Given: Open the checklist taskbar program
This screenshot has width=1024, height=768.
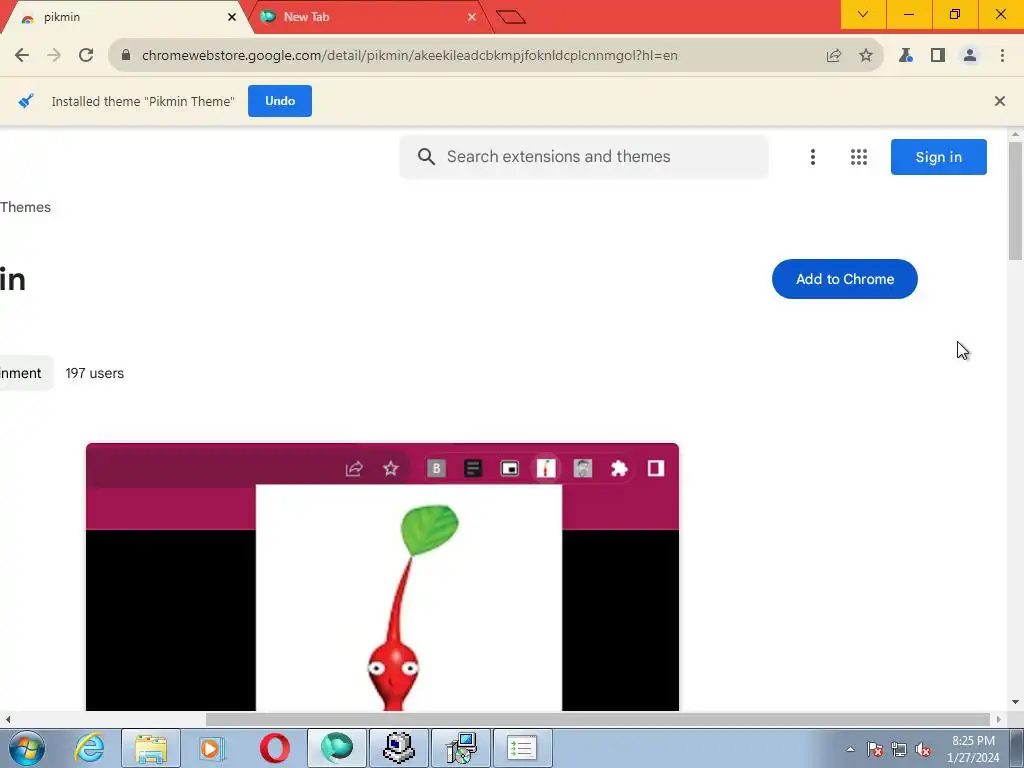Looking at the screenshot, I should (x=522, y=748).
